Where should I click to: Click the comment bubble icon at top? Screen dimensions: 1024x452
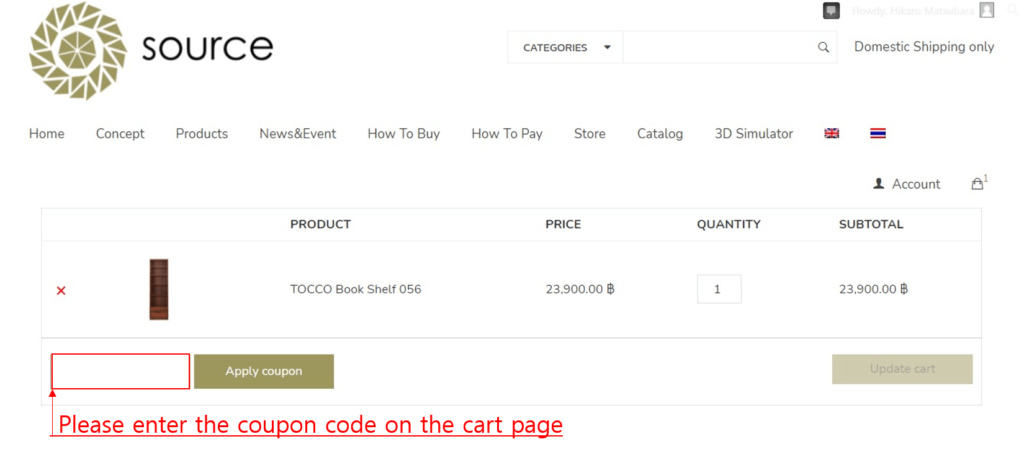click(x=831, y=11)
